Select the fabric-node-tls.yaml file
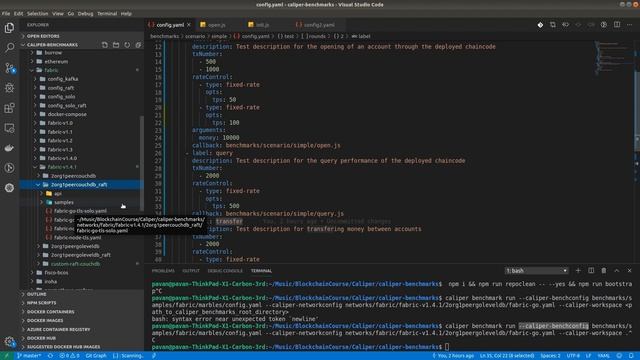640x360 pixels. (78, 238)
